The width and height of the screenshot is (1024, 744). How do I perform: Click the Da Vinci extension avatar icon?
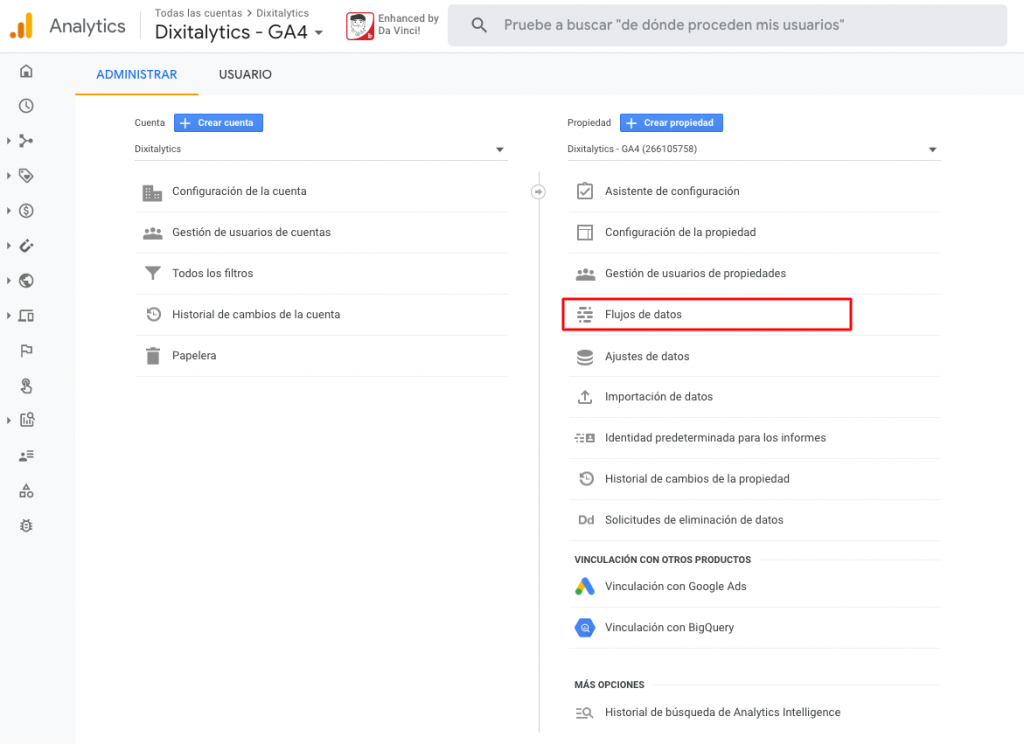360,26
